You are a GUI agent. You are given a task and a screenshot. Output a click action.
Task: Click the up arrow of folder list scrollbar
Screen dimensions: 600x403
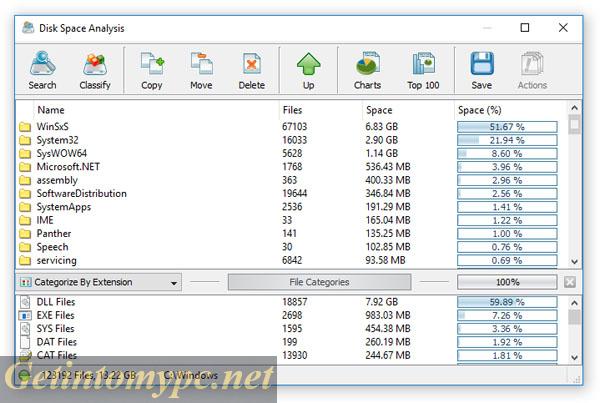pos(574,108)
